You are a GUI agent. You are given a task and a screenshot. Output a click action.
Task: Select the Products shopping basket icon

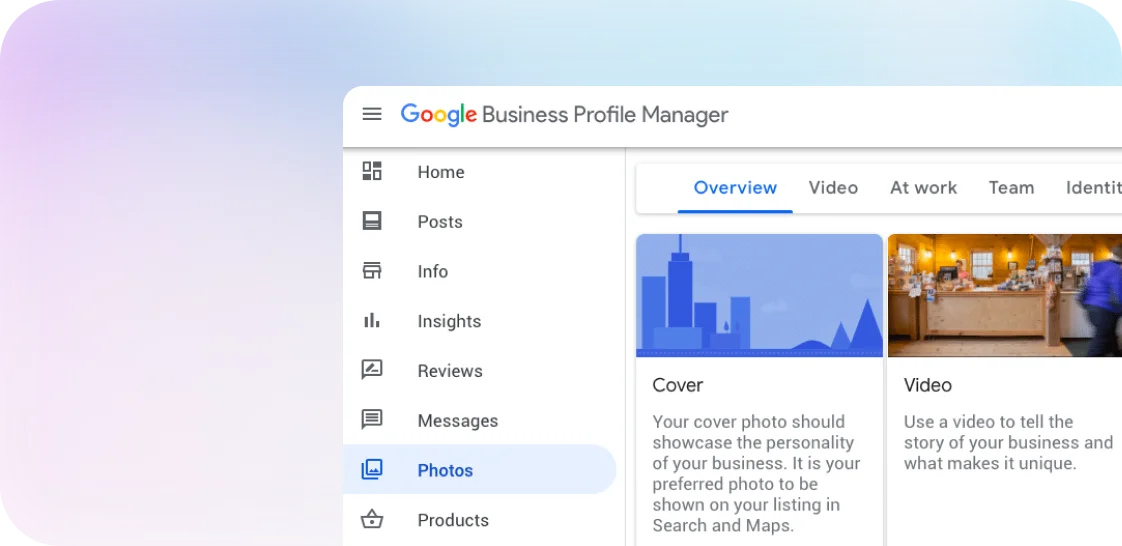372,519
